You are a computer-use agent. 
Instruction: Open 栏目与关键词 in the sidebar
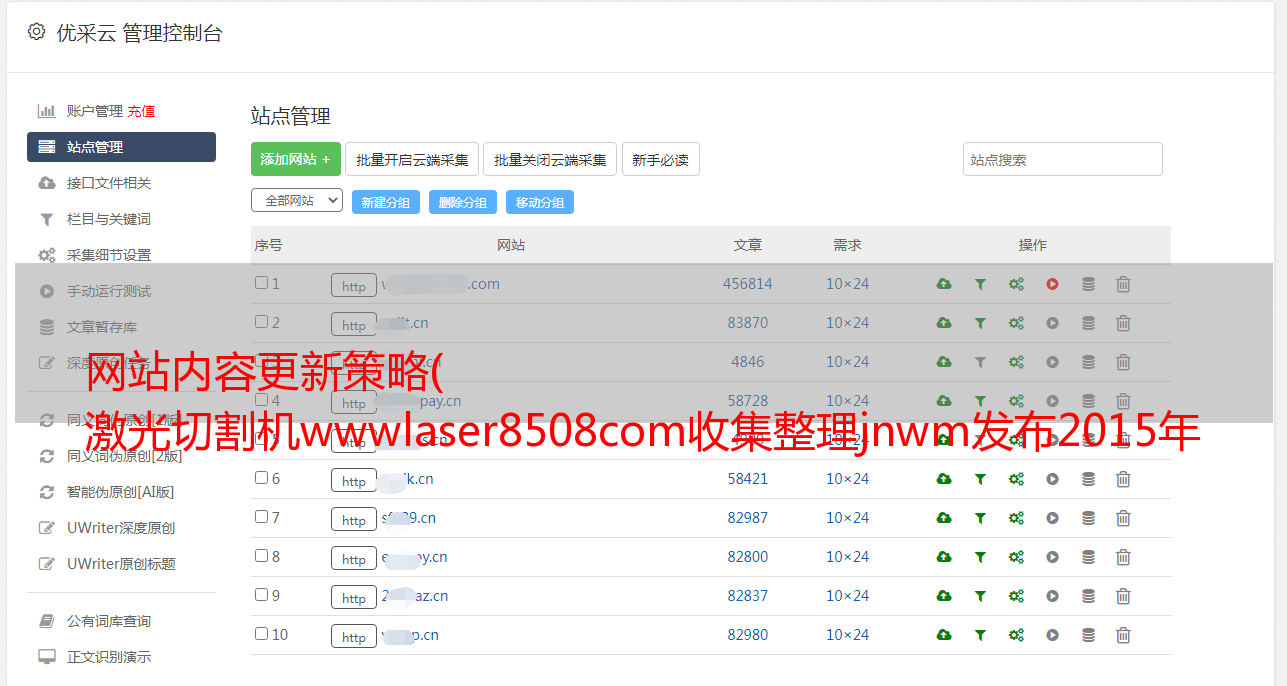[109, 219]
